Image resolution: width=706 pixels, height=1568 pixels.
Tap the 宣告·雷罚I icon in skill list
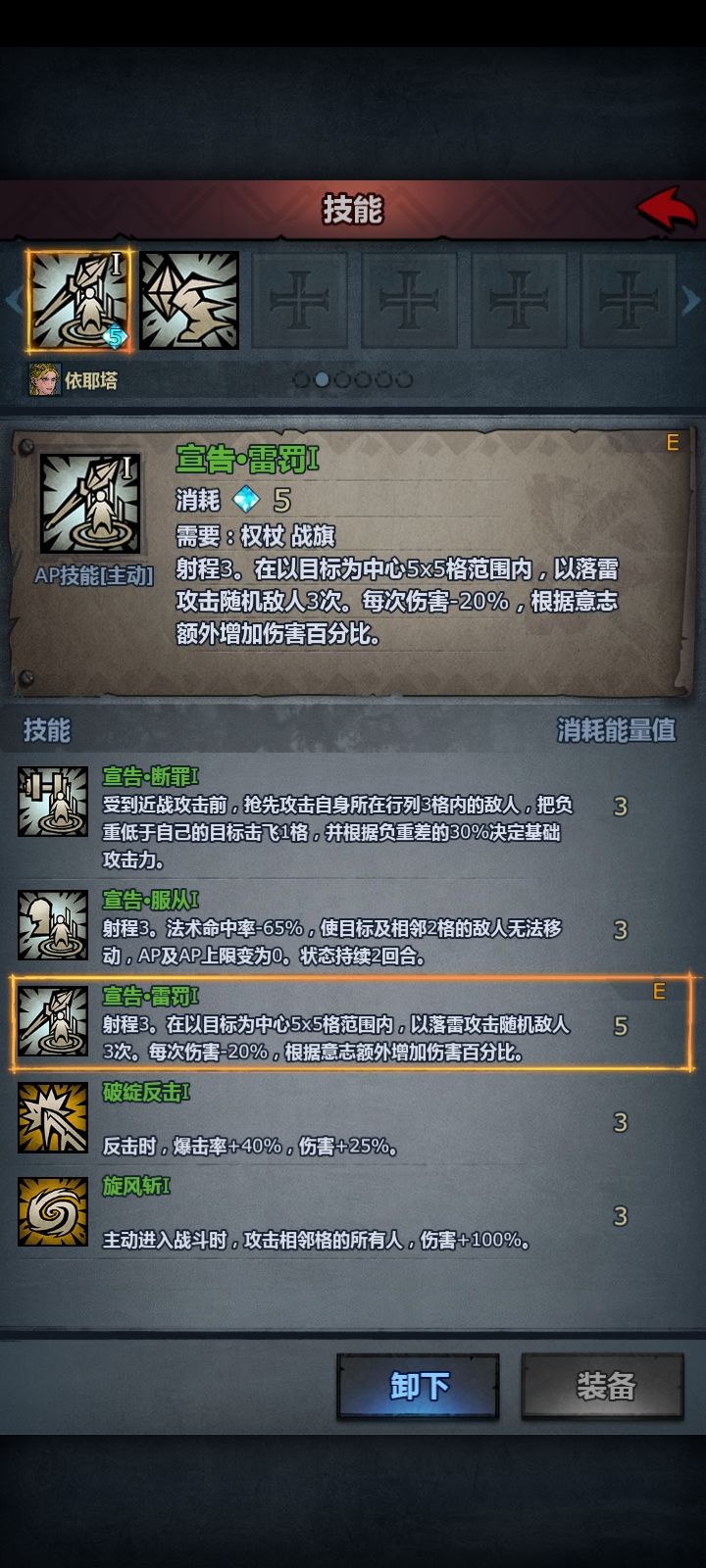point(52,1021)
